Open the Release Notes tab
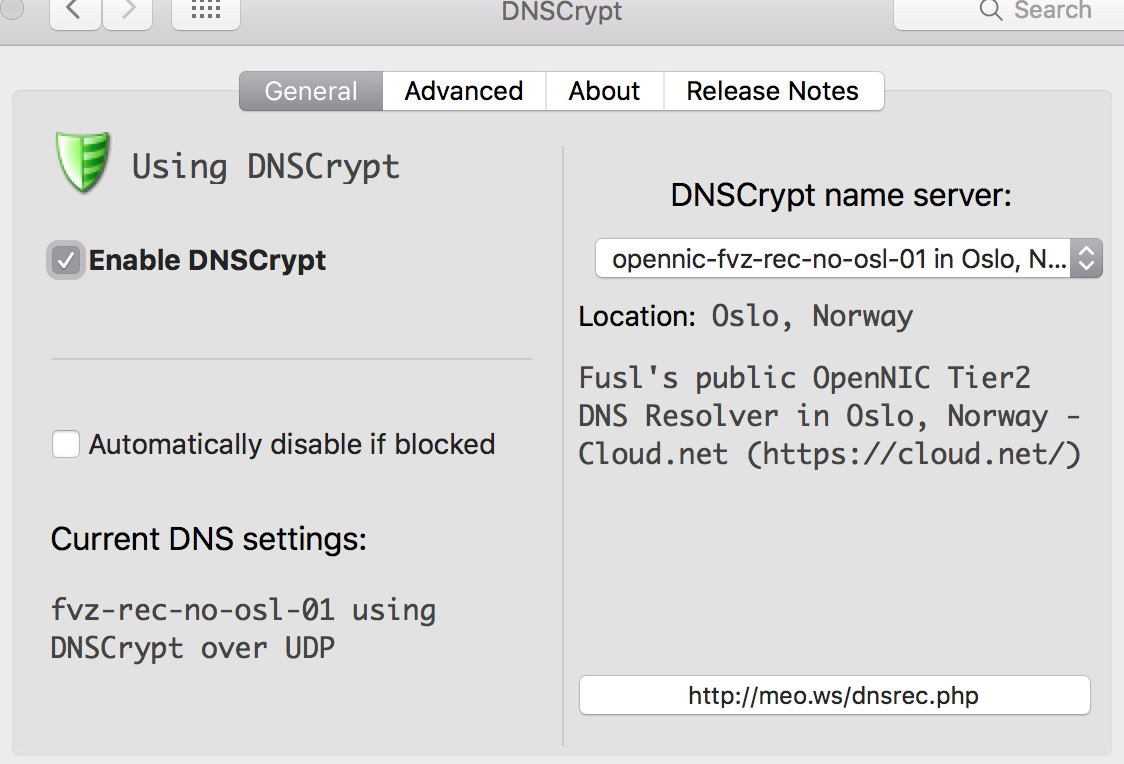Image resolution: width=1124 pixels, height=764 pixels. tap(773, 91)
